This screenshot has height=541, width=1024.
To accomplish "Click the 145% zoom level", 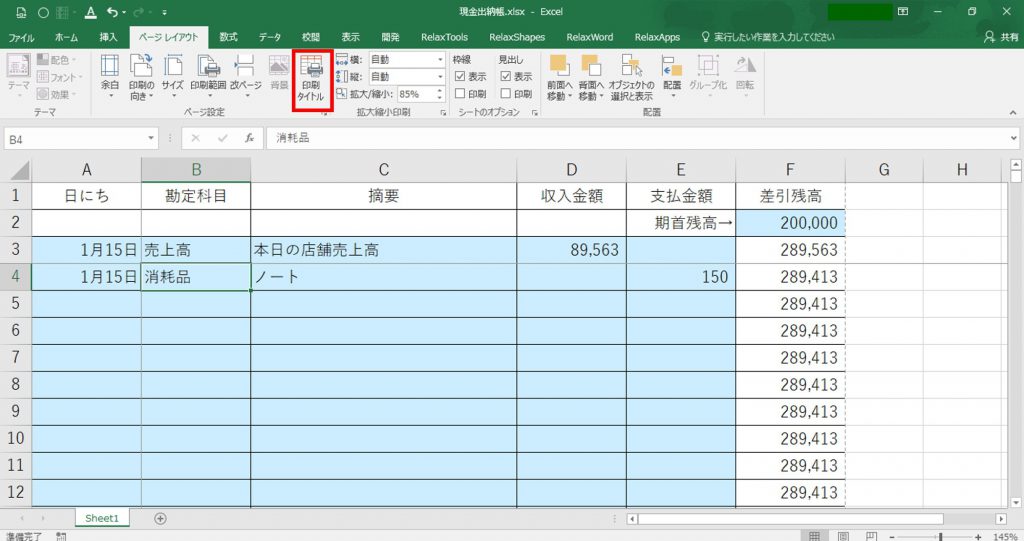I will point(1005,537).
